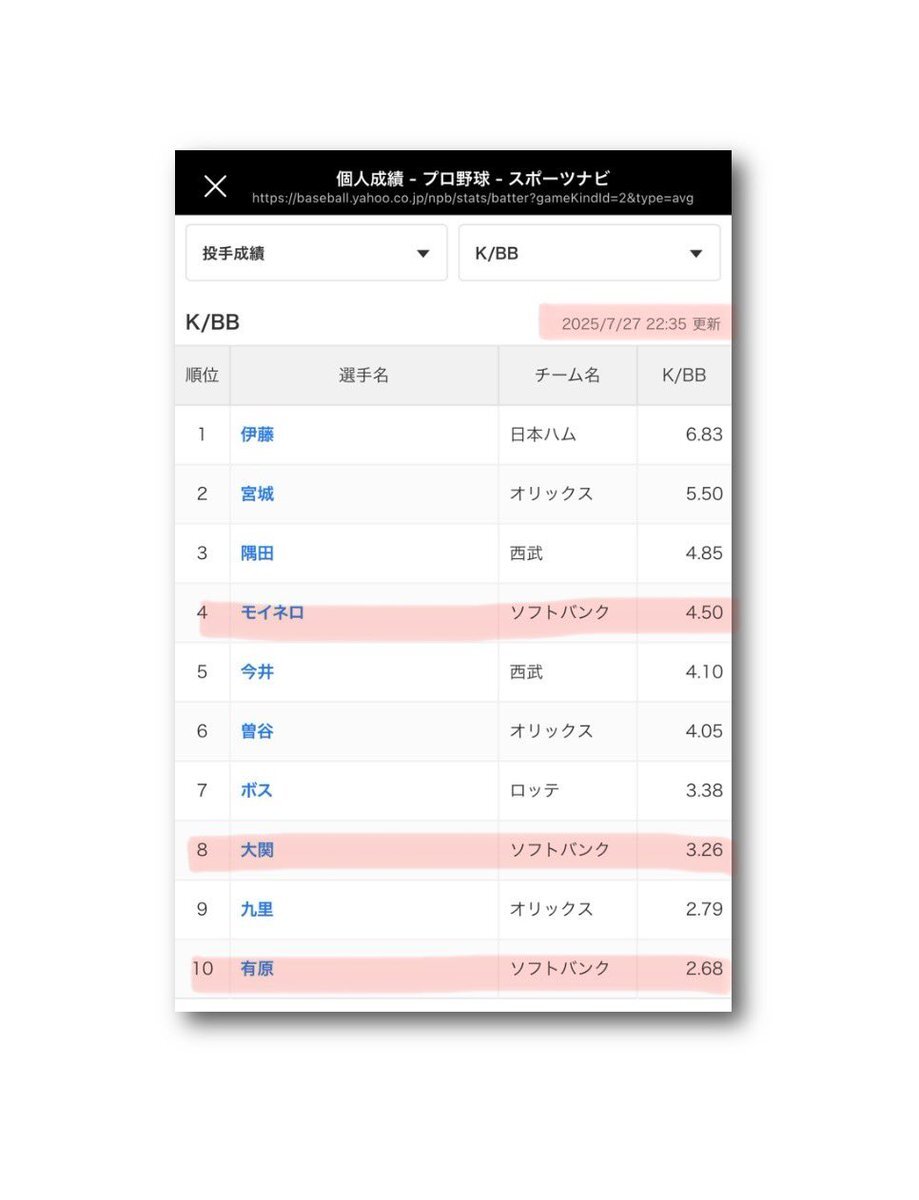Screen dimensions: 919x1200
Task: Open player 今井's profile link
Action: (257, 672)
